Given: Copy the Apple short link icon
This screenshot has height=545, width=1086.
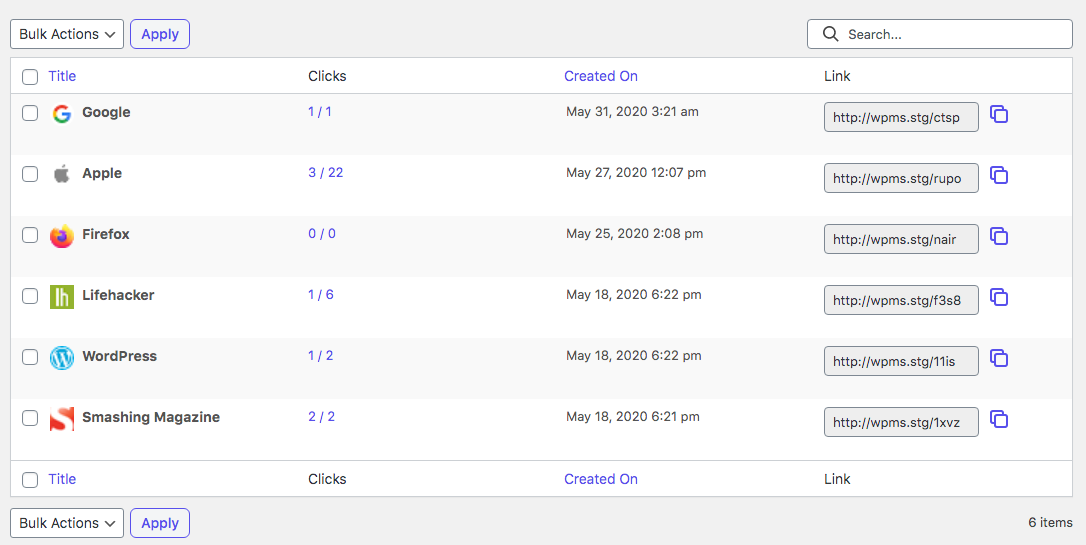Looking at the screenshot, I should (998, 175).
